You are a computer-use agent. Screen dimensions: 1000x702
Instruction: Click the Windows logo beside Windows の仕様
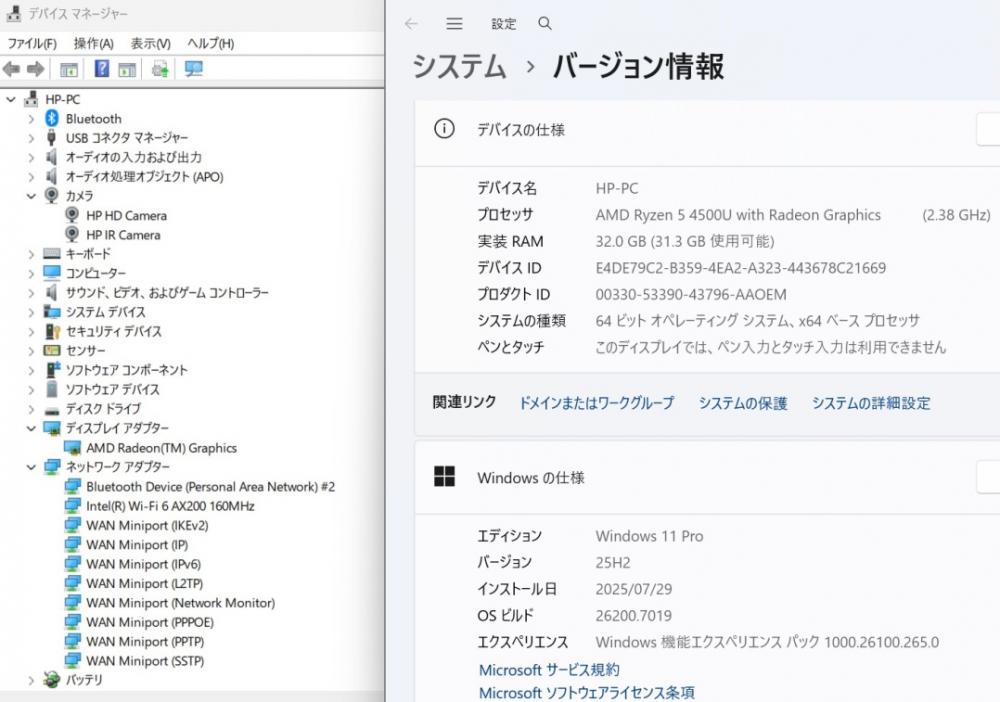coord(445,476)
